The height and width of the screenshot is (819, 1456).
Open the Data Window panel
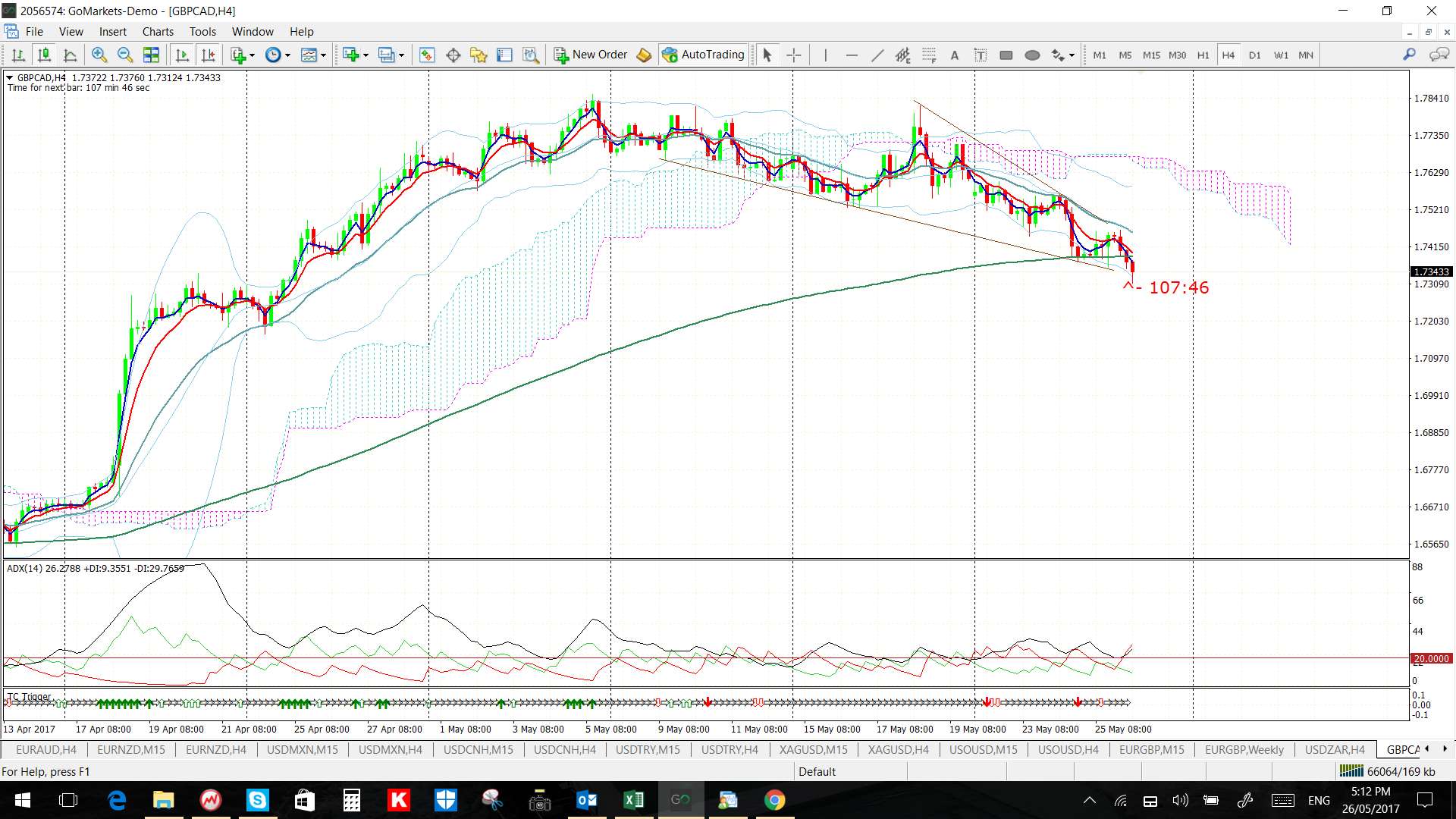(x=453, y=55)
